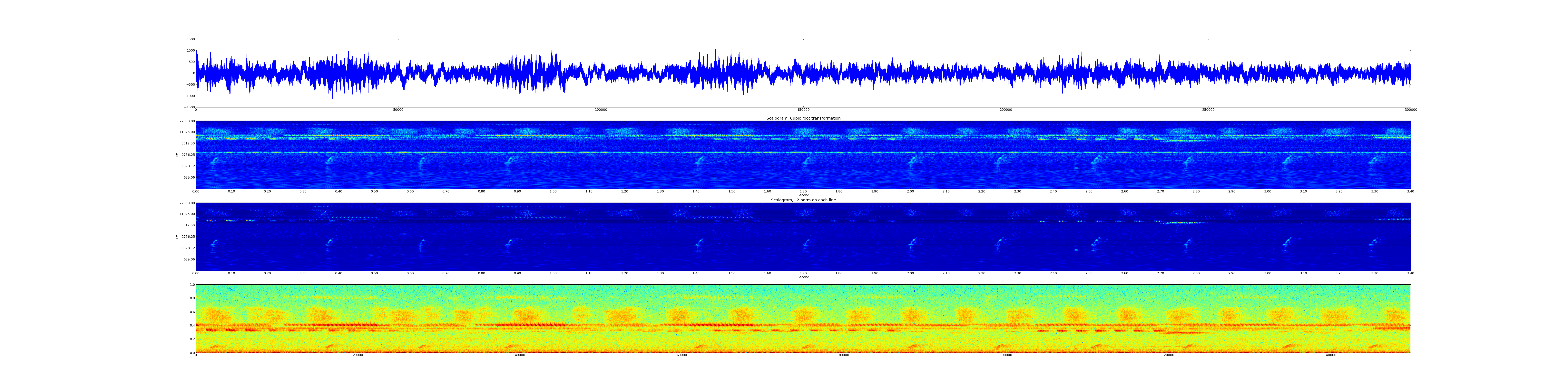Click the 0.50 time tick under the L2 norm scalogram
The image size is (1568, 392).
tap(374, 273)
